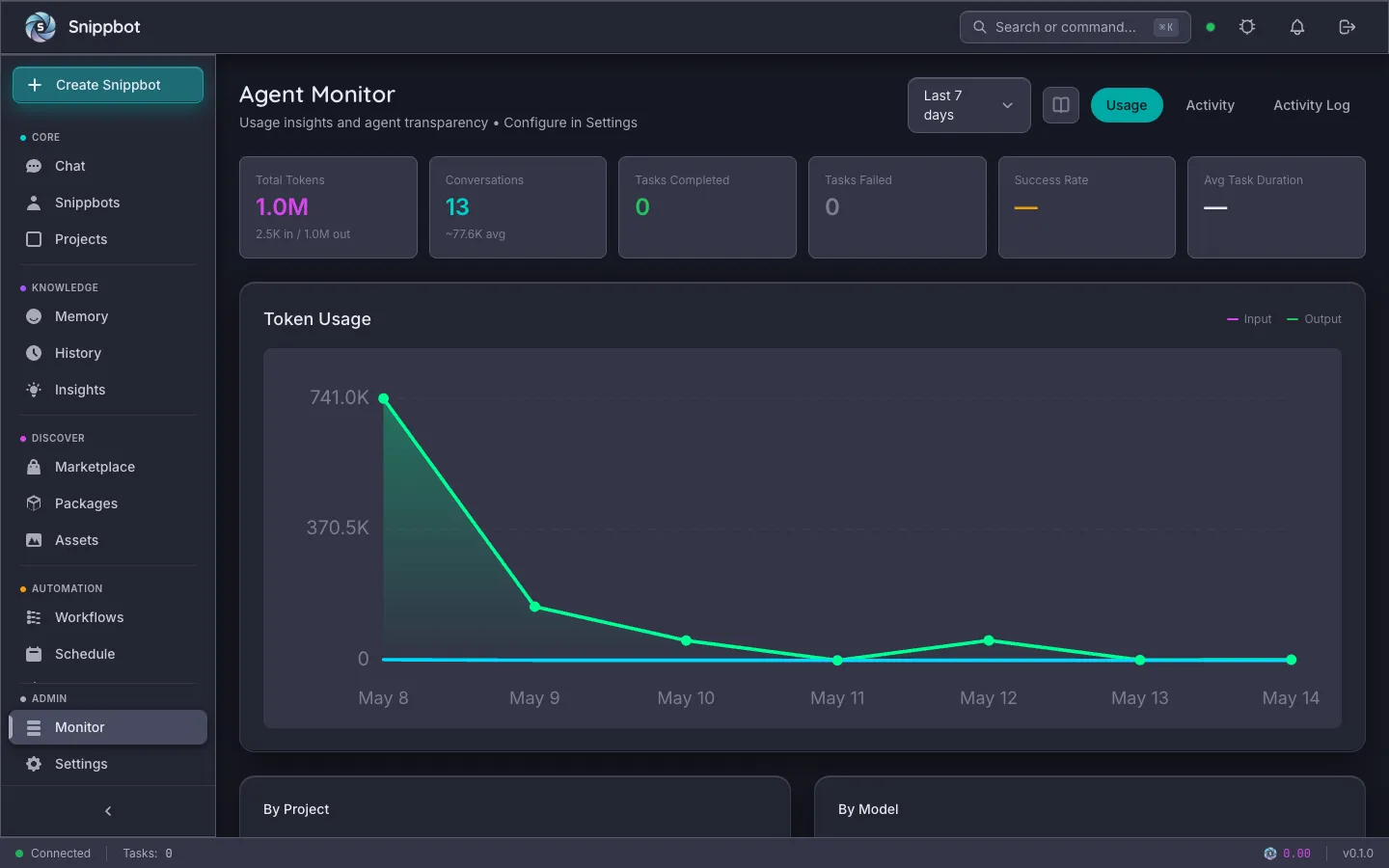Click the green connection status dot
Screen dimensions: 1389x868
[1211, 27]
